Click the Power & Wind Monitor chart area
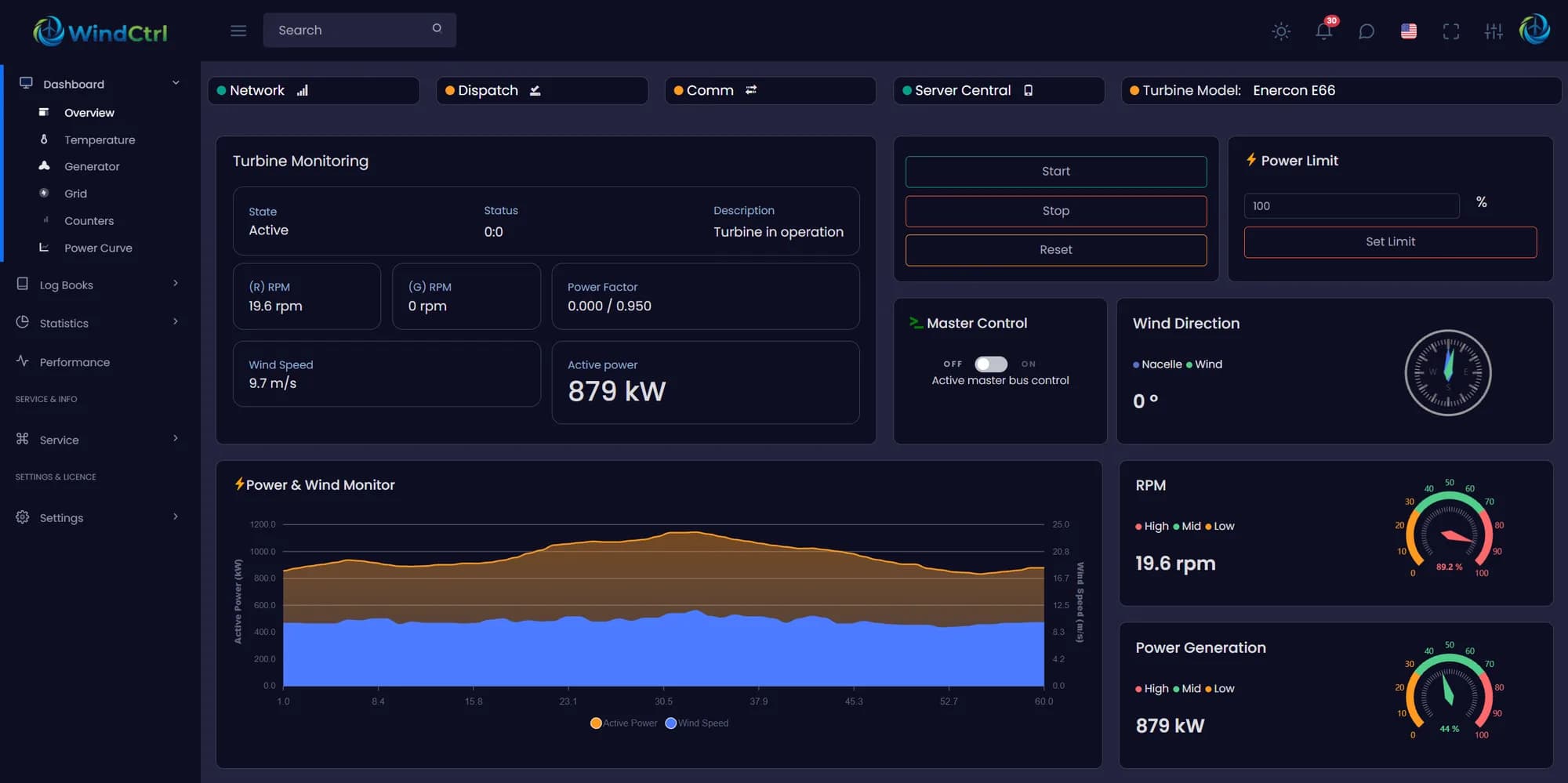The width and height of the screenshot is (1568, 783). point(663,605)
